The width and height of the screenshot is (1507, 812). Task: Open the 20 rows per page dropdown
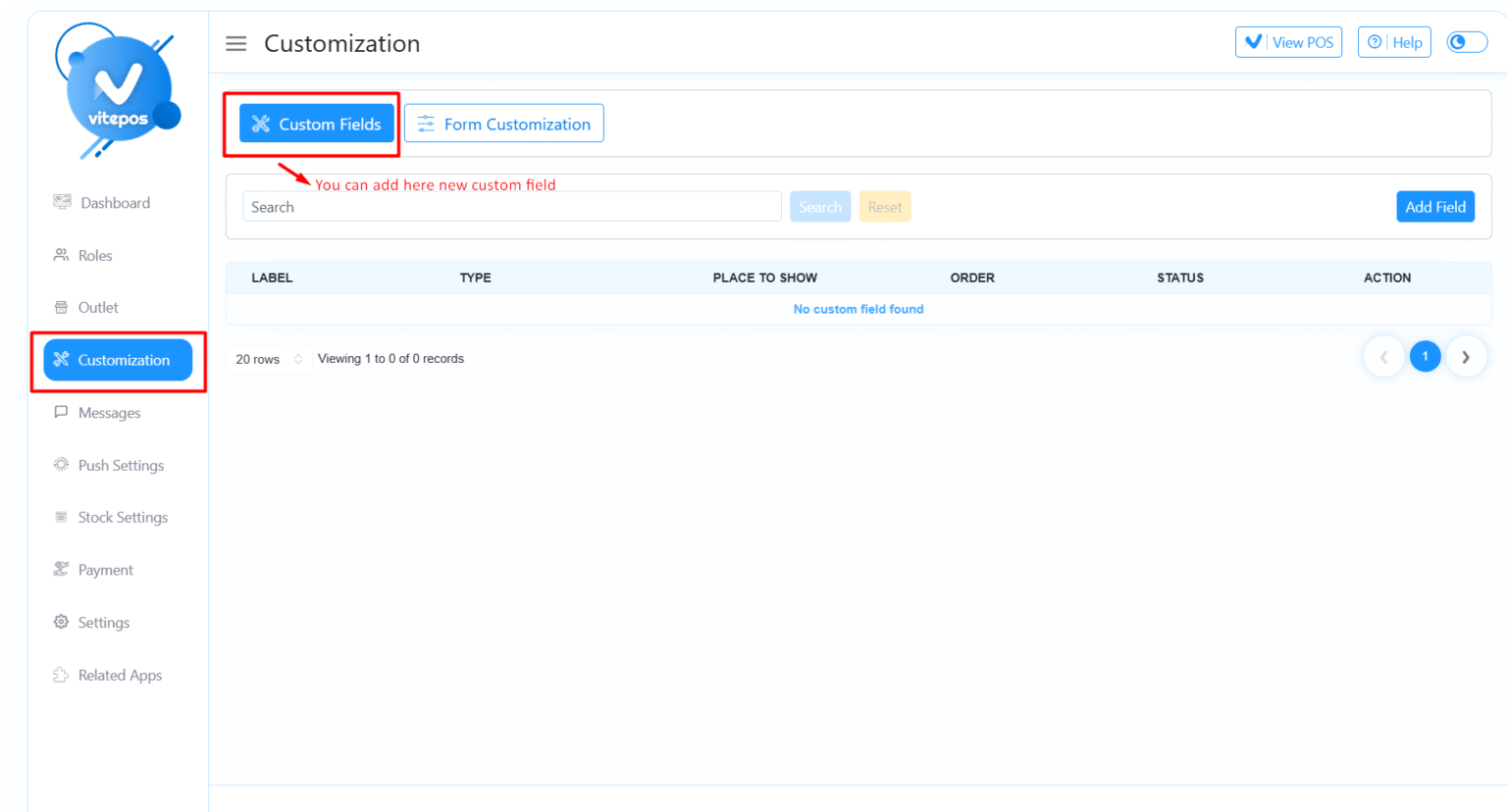coord(269,359)
